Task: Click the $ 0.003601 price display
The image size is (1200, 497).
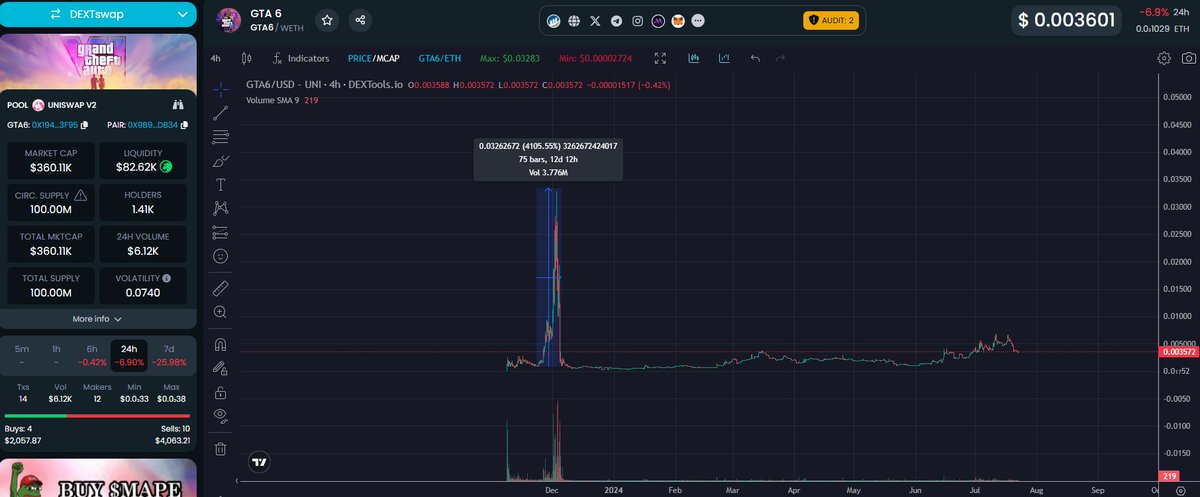Action: pos(1066,19)
